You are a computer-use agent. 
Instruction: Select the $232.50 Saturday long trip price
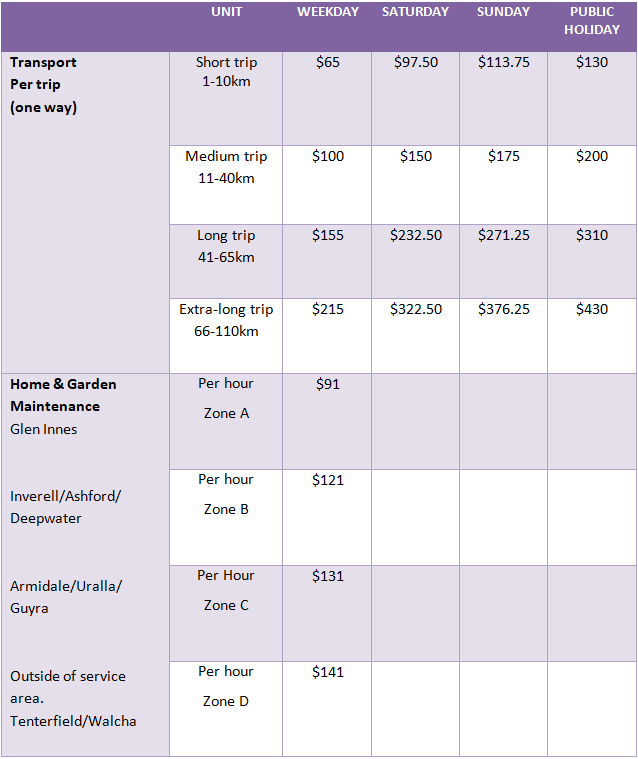(416, 235)
